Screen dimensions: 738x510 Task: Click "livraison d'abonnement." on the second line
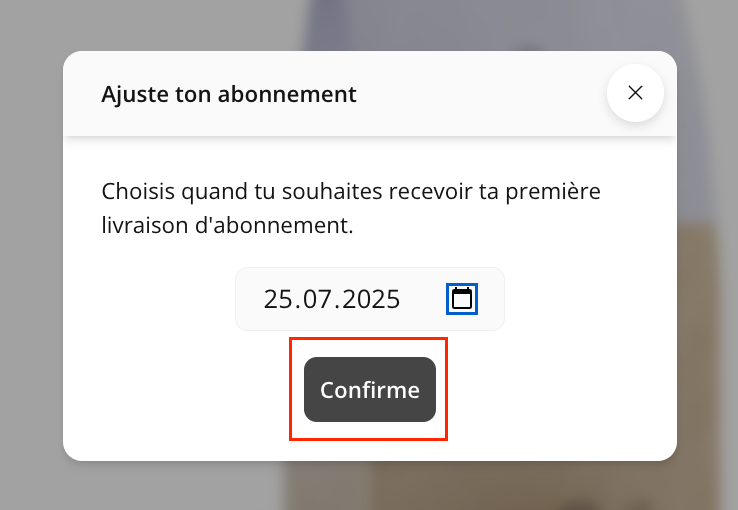coord(227,225)
